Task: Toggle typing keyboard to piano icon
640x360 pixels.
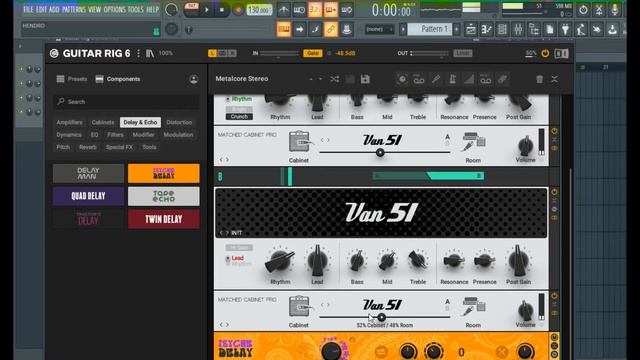Action: tap(284, 29)
